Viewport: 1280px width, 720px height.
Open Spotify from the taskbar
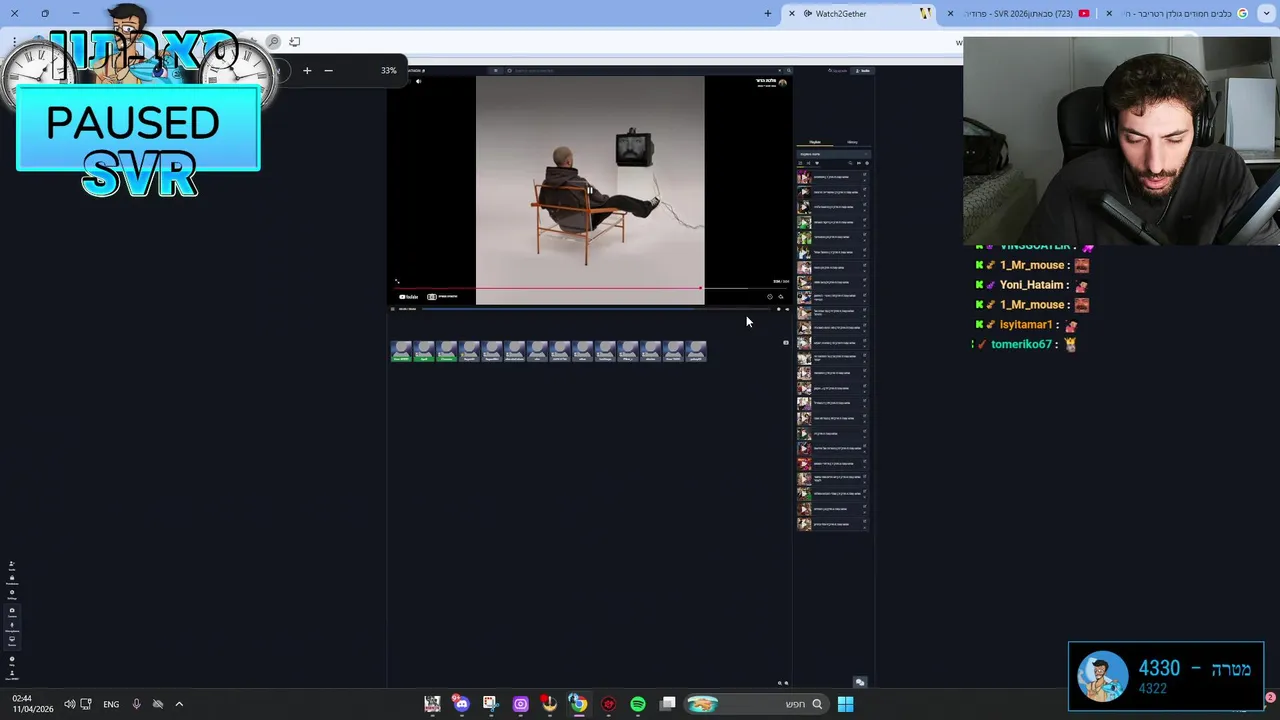[637, 704]
